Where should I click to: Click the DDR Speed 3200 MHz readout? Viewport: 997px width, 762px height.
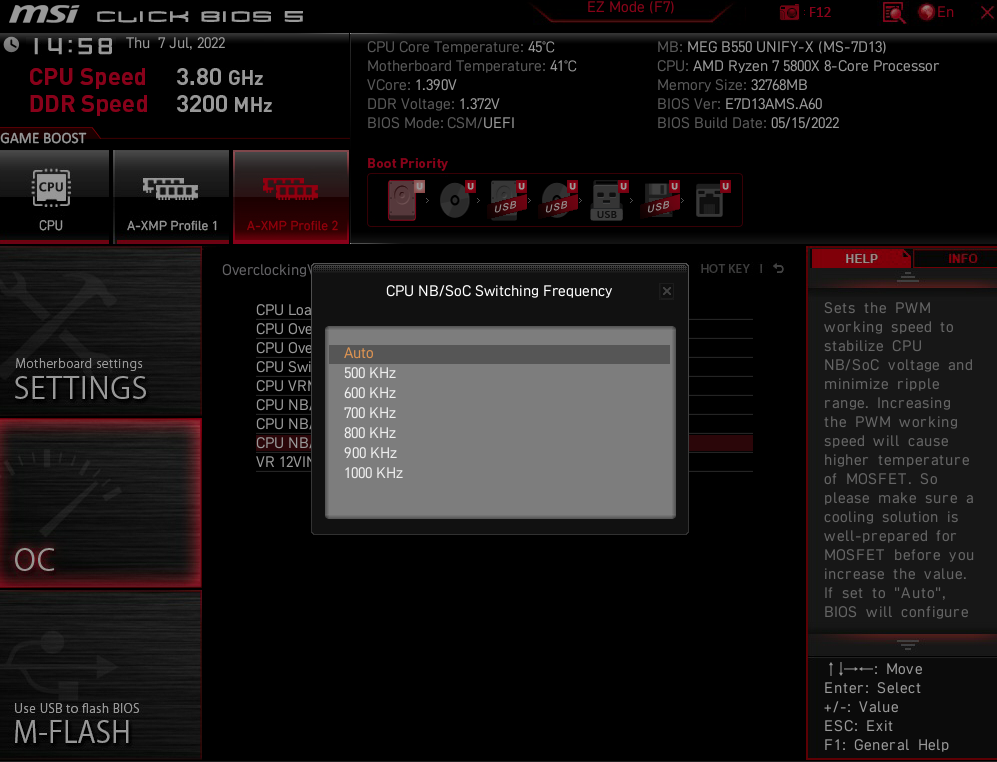(151, 104)
